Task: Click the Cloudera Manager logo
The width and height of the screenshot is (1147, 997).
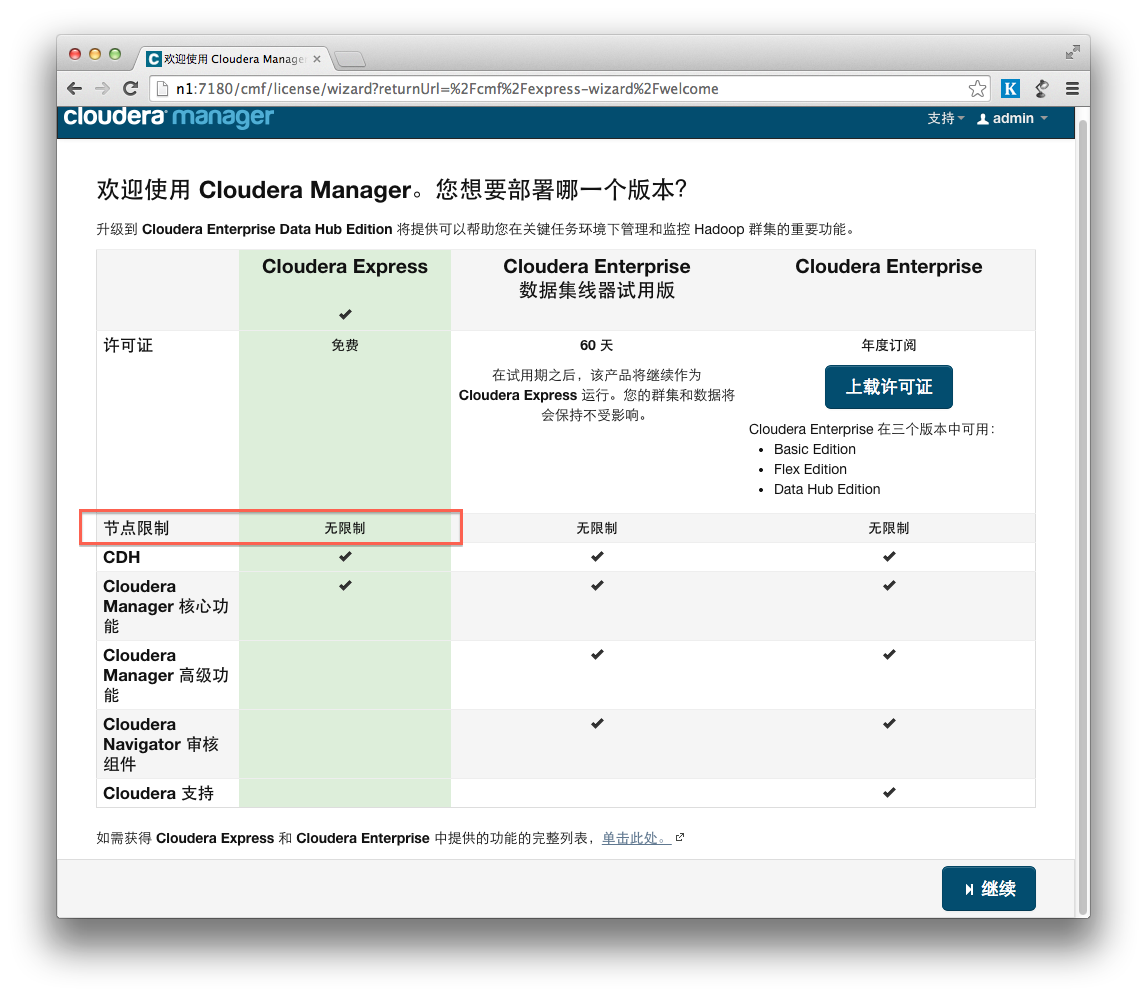Action: (x=167, y=117)
